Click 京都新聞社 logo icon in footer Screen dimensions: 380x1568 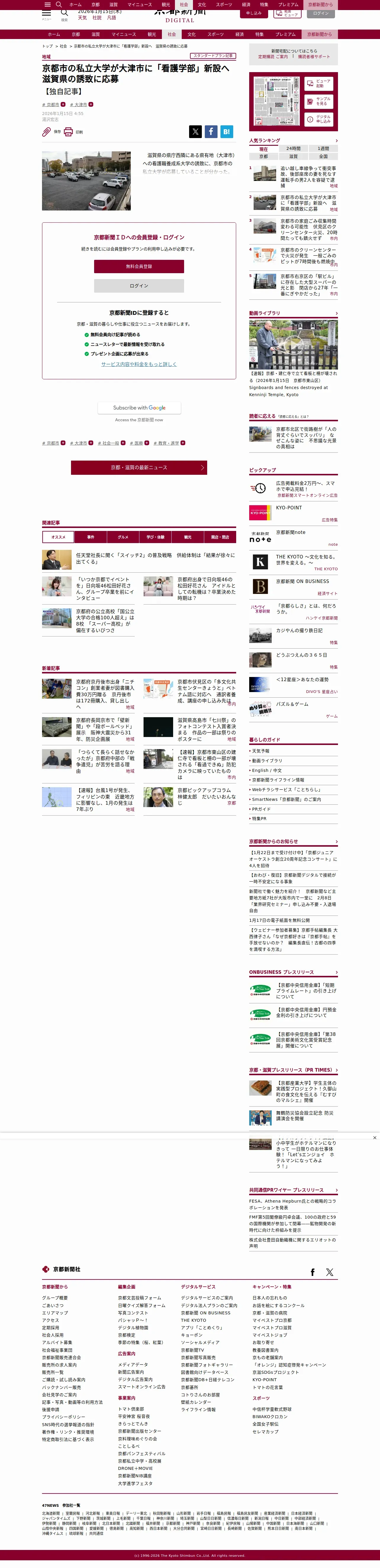click(46, 1269)
